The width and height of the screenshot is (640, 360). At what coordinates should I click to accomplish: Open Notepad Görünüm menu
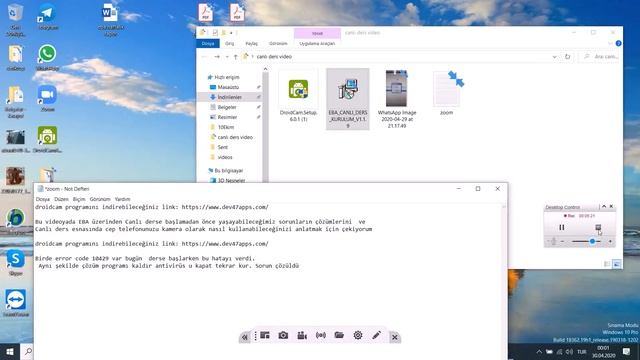click(100, 199)
